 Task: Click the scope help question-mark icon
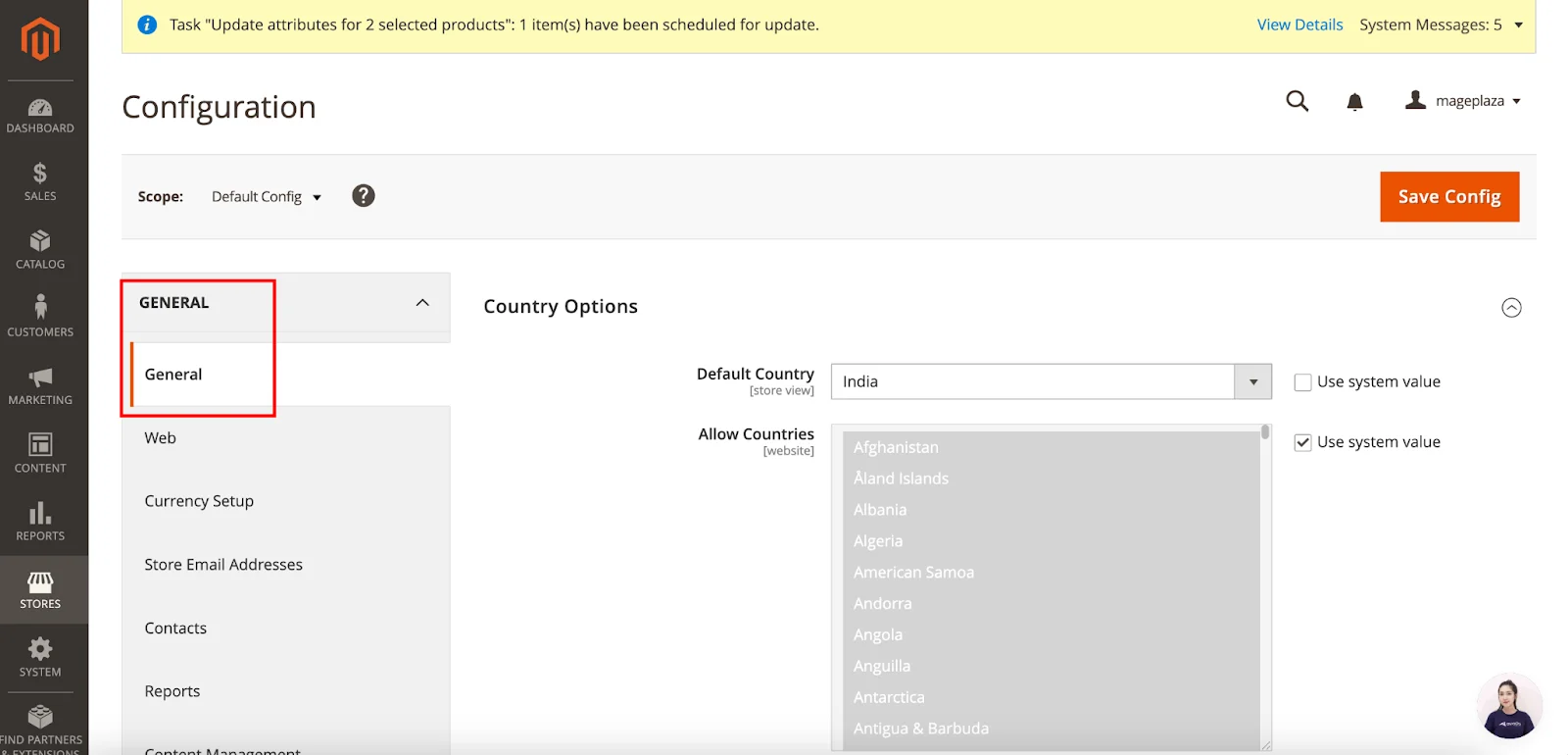point(364,196)
